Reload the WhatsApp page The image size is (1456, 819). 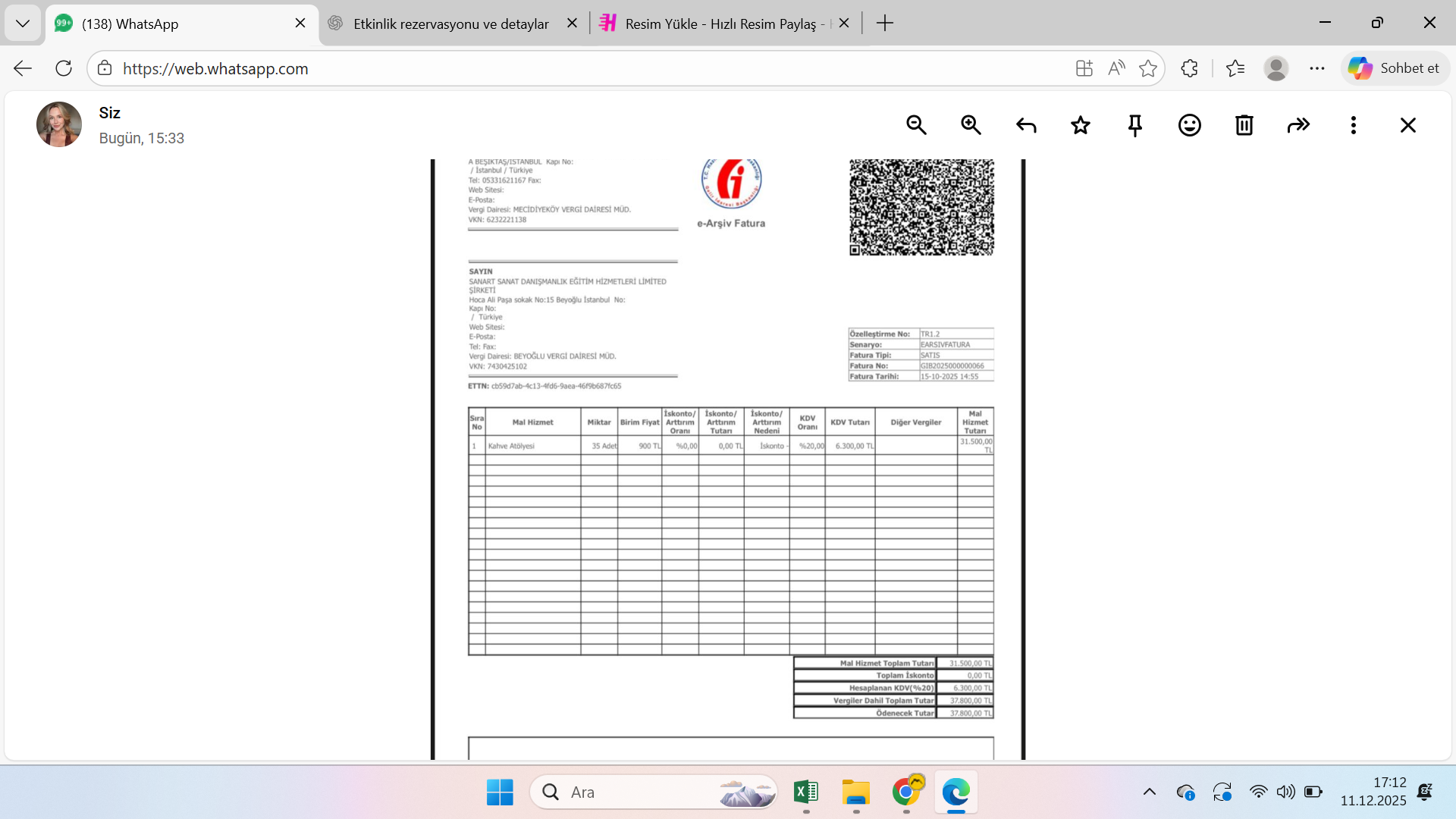pyautogui.click(x=64, y=68)
